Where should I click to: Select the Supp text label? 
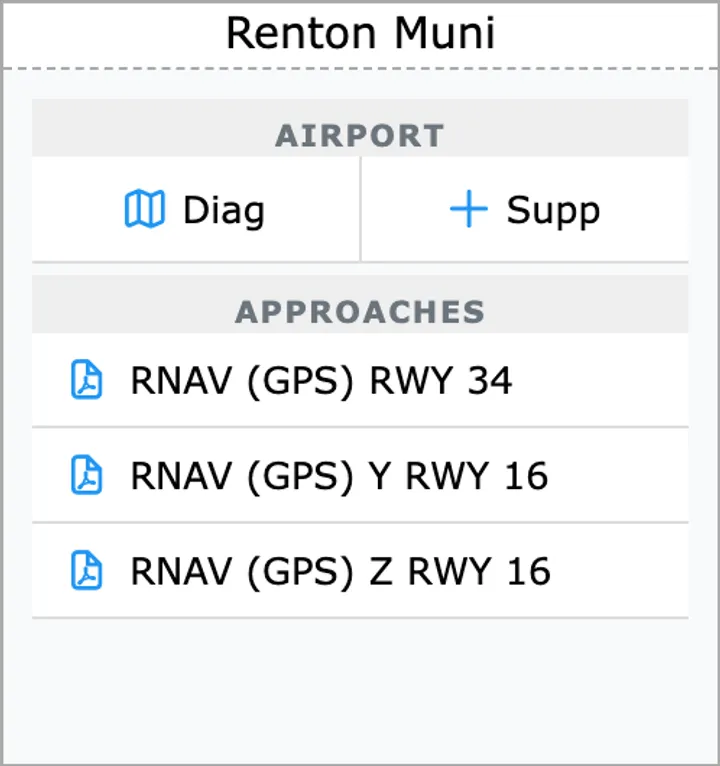tap(552, 211)
